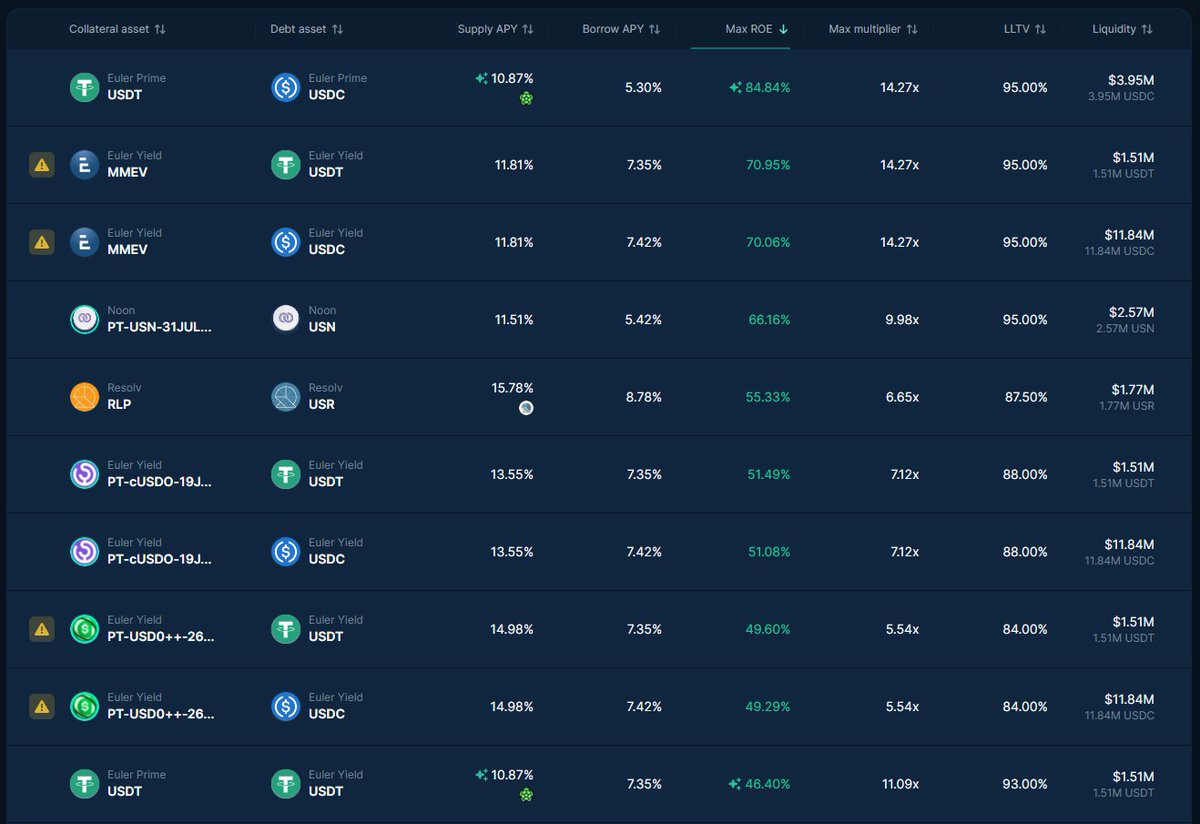The image size is (1200, 824).
Task: Open USN debt asset link
Action: pyautogui.click(x=322, y=327)
